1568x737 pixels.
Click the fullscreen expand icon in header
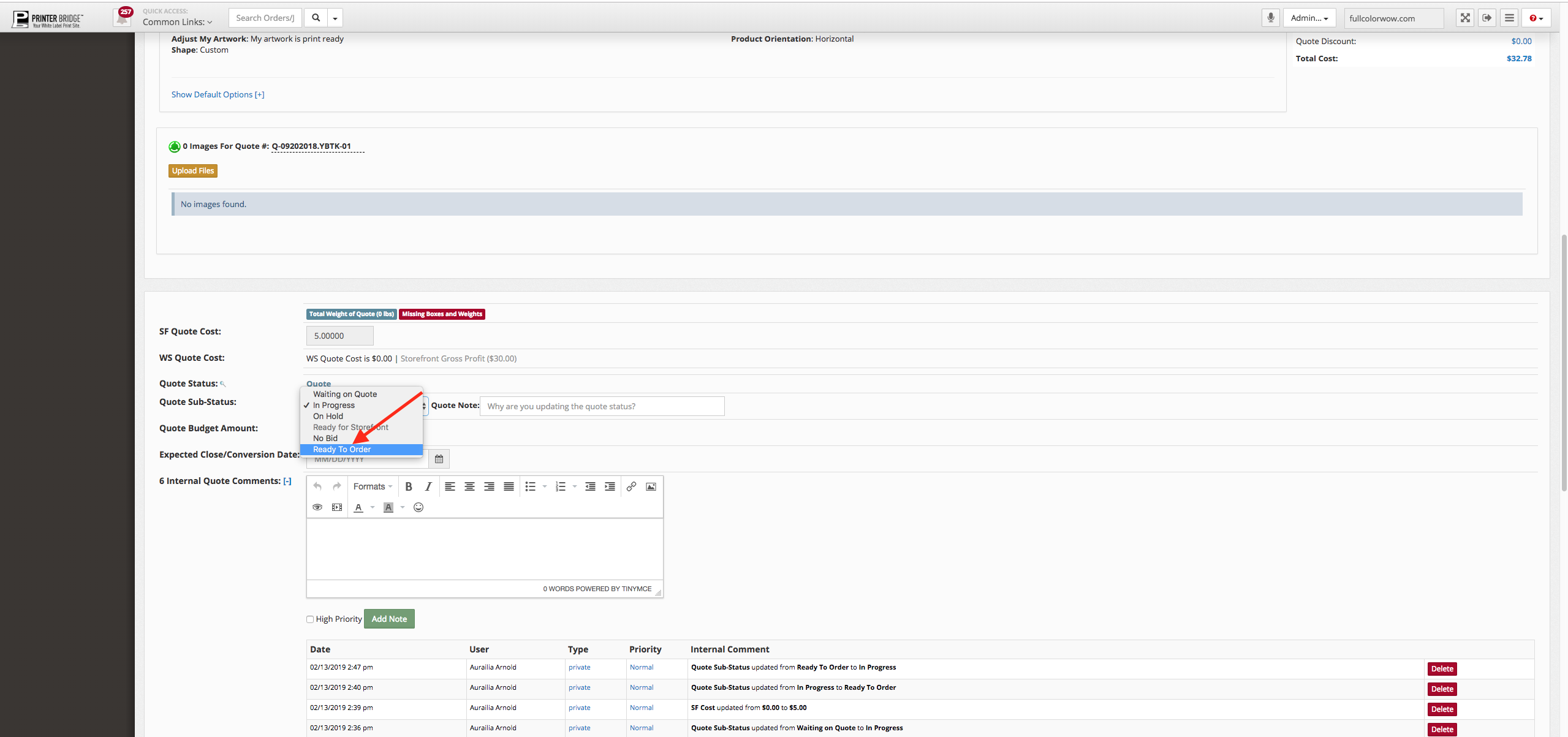[1465, 18]
